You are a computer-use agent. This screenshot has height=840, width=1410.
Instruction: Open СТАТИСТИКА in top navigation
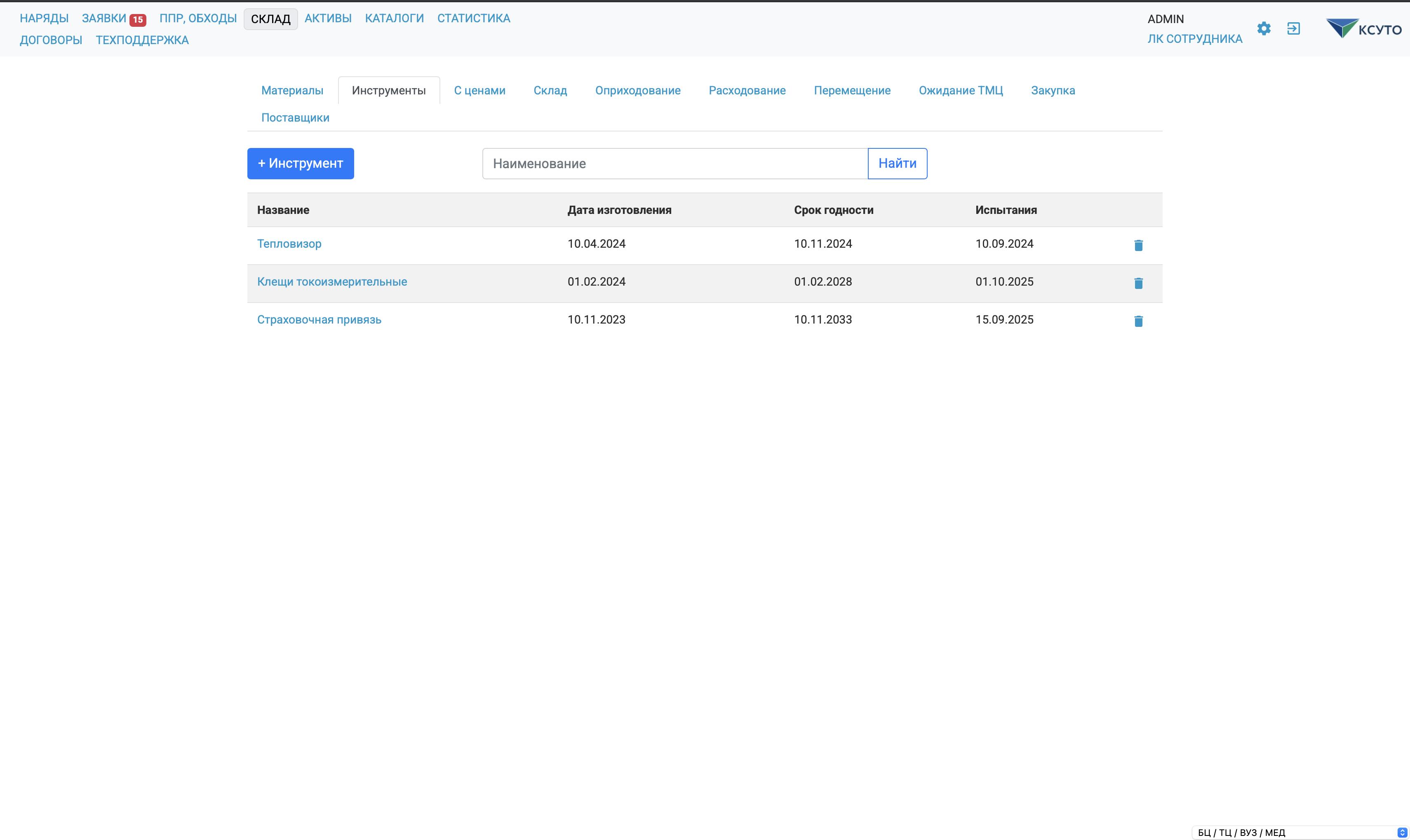473,18
